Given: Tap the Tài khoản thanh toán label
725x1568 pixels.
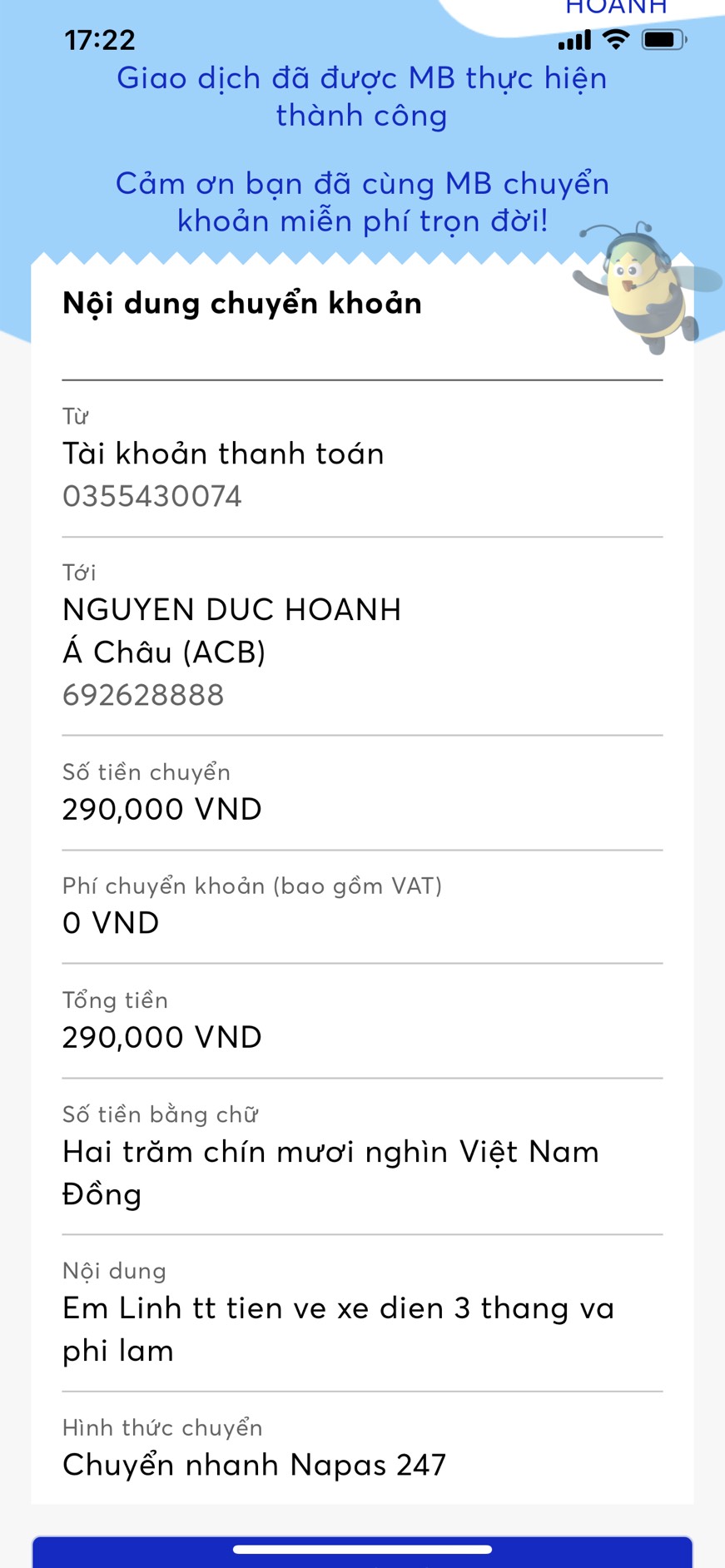Looking at the screenshot, I should click(223, 454).
